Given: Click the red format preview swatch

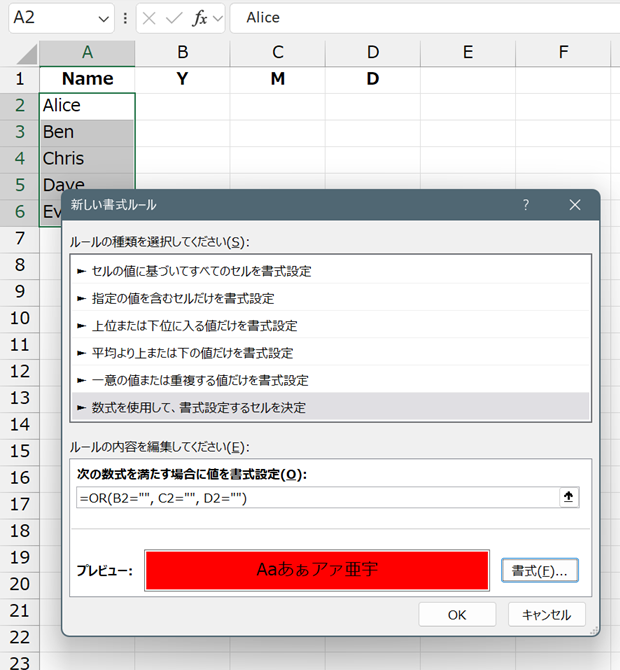Looking at the screenshot, I should pyautogui.click(x=316, y=570).
